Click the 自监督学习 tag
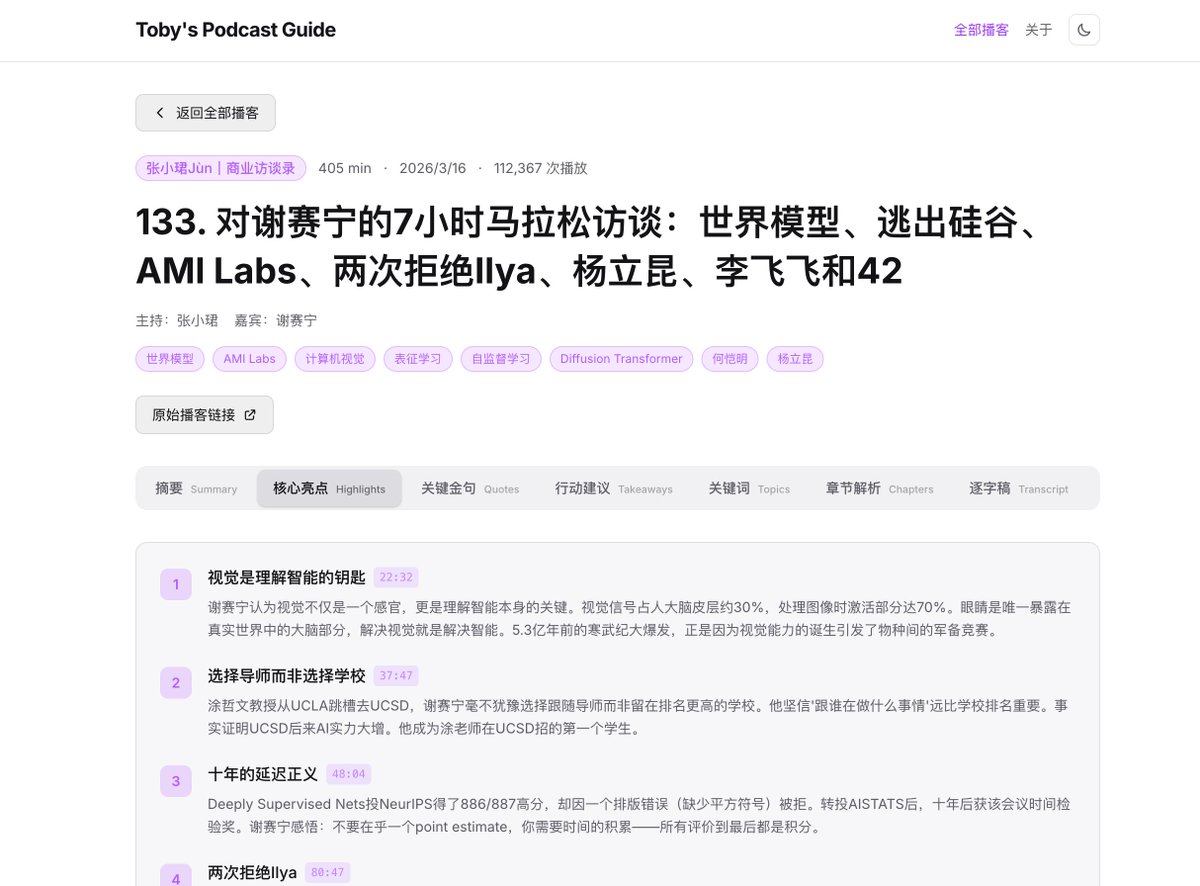Screen dimensions: 1200x886 [x=501, y=359]
